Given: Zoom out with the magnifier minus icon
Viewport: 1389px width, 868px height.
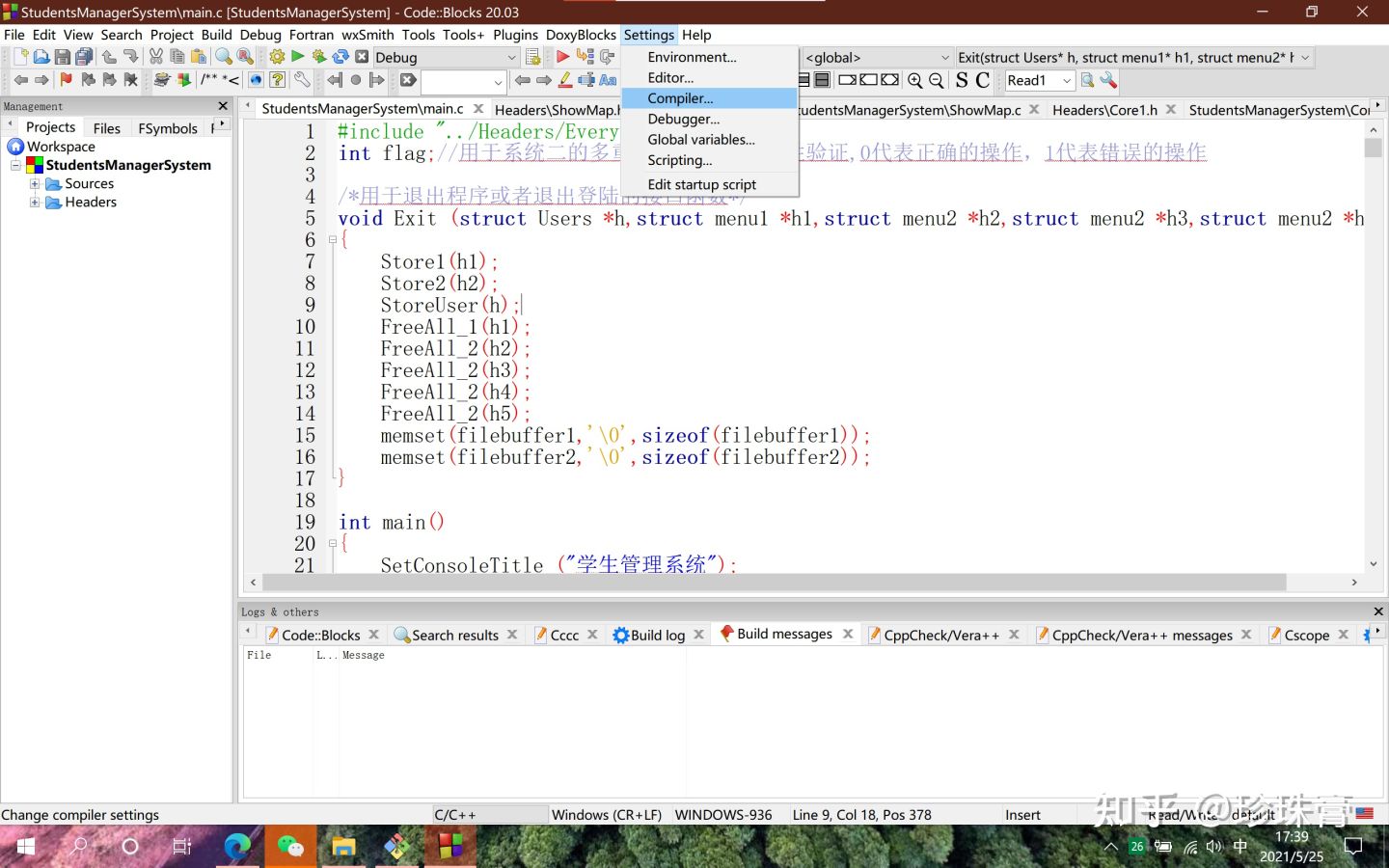Looking at the screenshot, I should 937,81.
